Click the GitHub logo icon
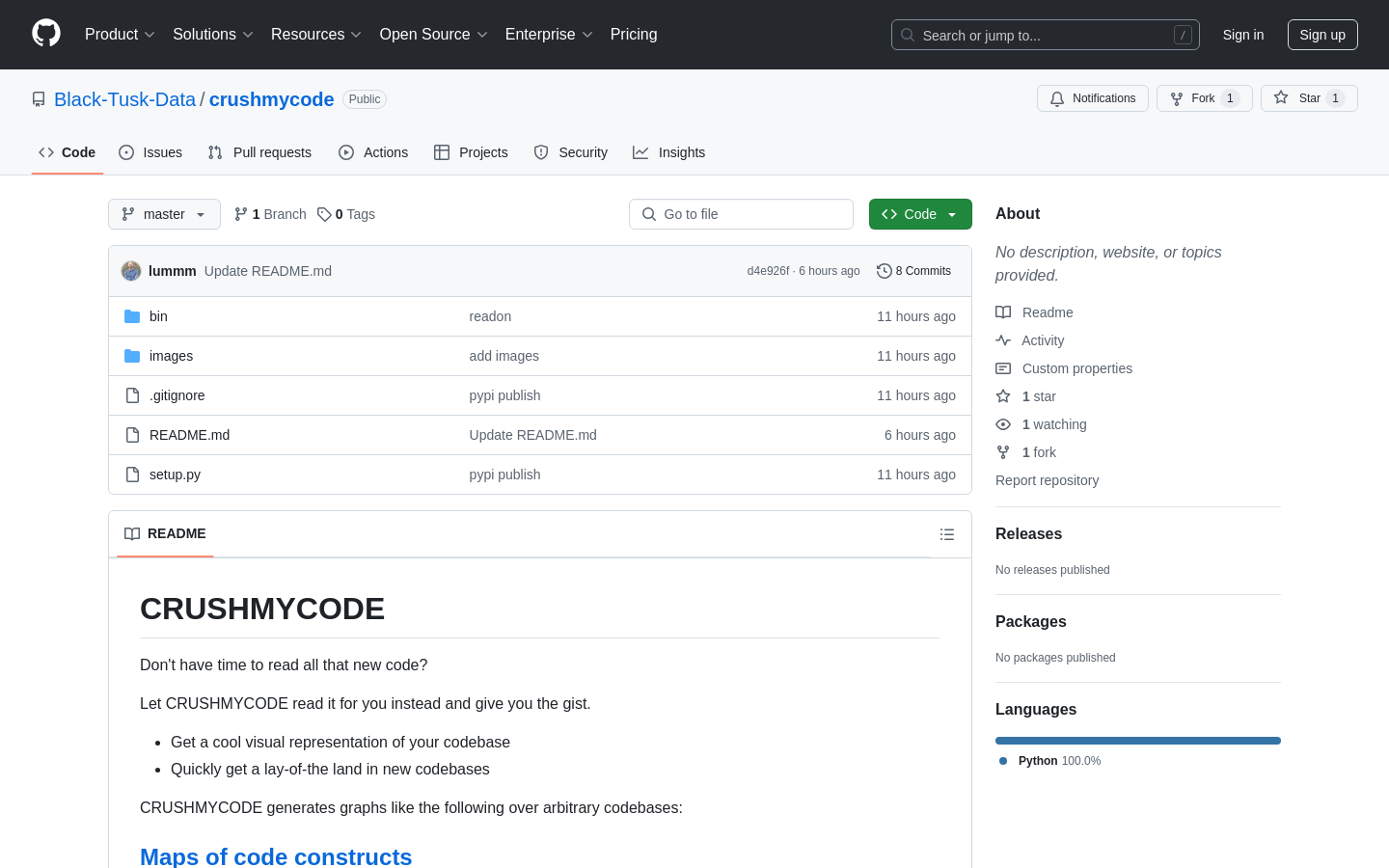This screenshot has height=868, width=1389. [x=46, y=34]
